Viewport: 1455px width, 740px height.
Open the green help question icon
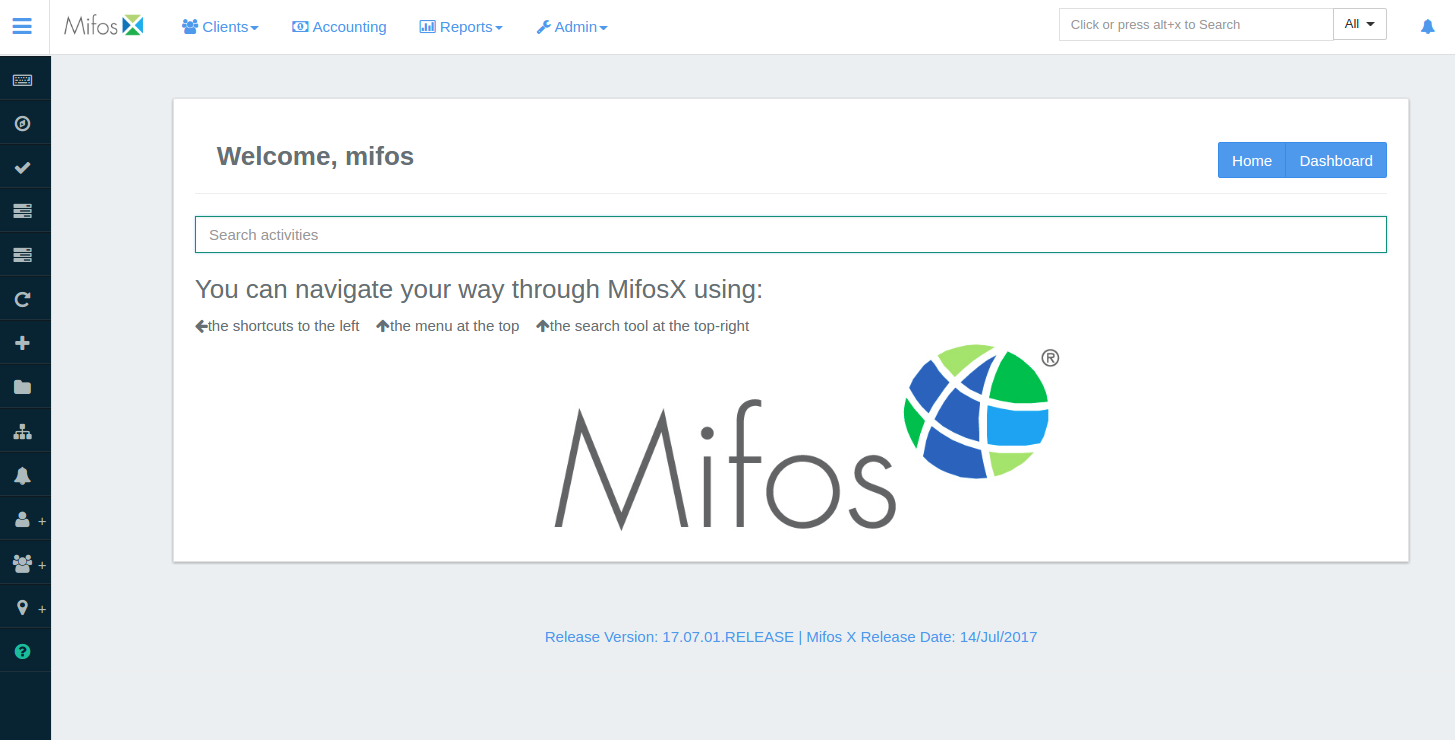tap(22, 652)
